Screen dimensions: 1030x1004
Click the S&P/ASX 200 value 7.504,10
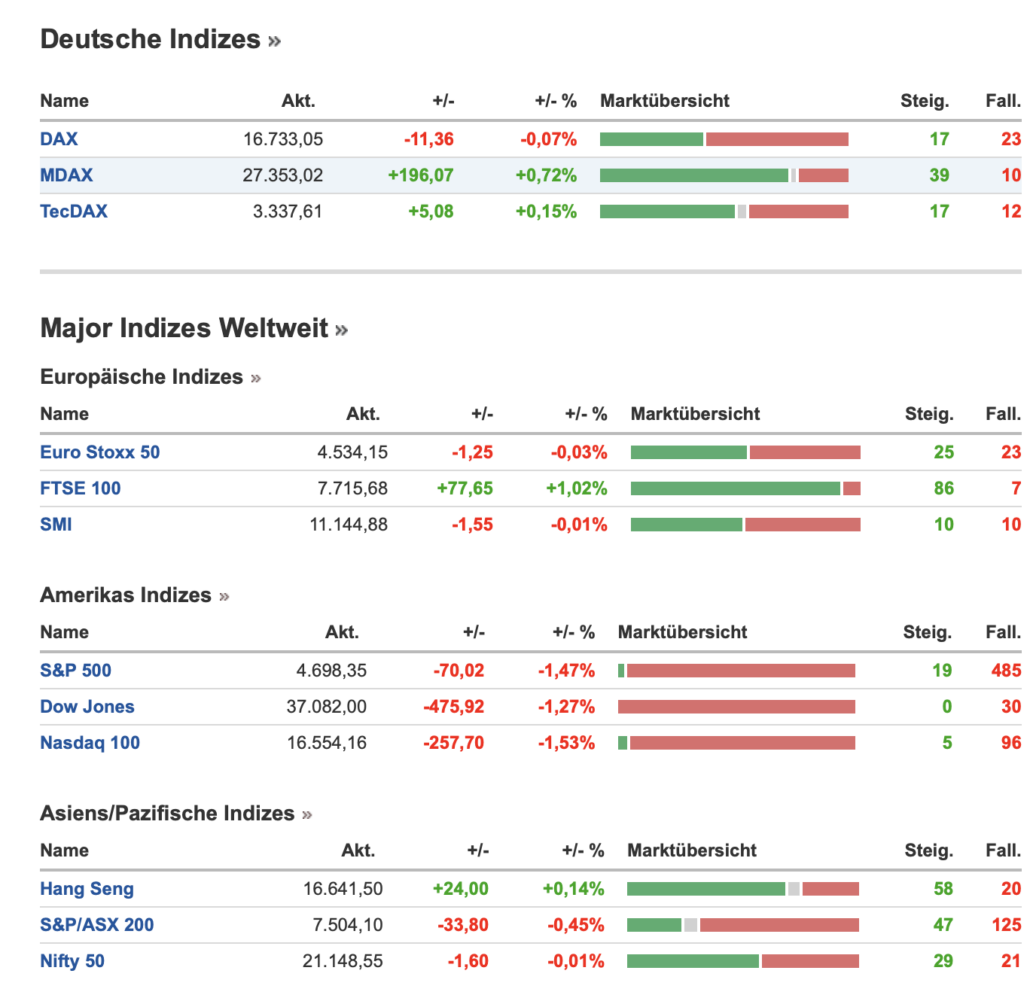coord(347,925)
